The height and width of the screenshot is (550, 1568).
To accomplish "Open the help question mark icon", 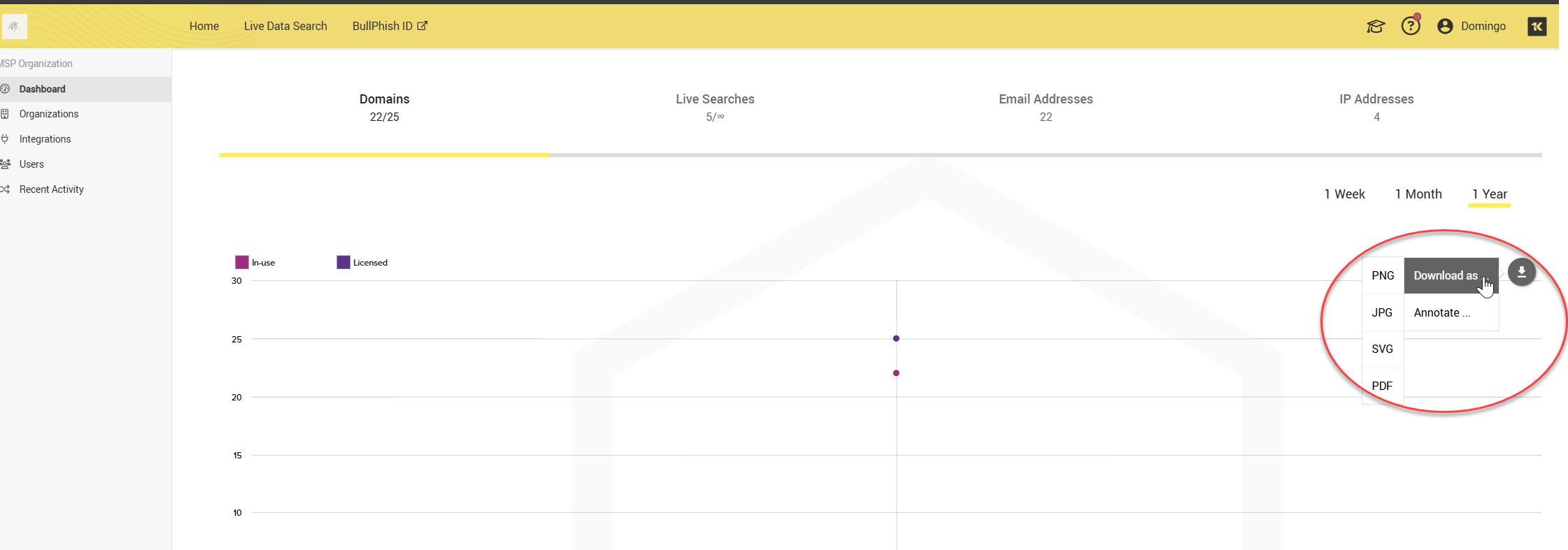I will [1411, 27].
